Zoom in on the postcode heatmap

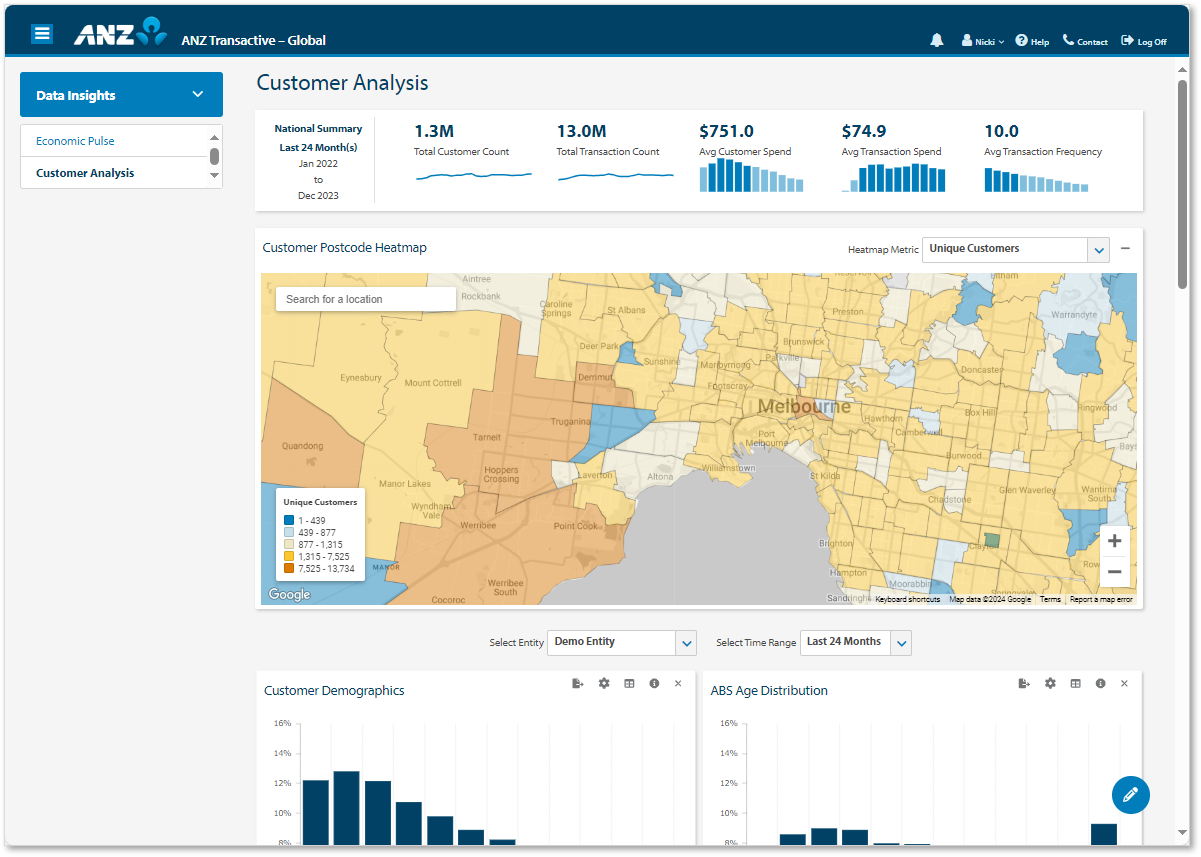1114,540
